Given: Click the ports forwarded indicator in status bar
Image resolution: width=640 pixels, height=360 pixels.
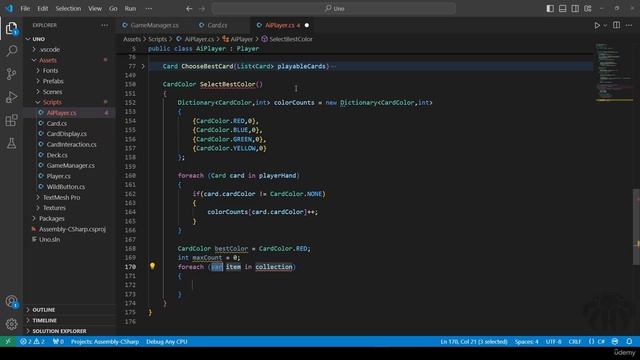Looking at the screenshot, I should 58,342.
